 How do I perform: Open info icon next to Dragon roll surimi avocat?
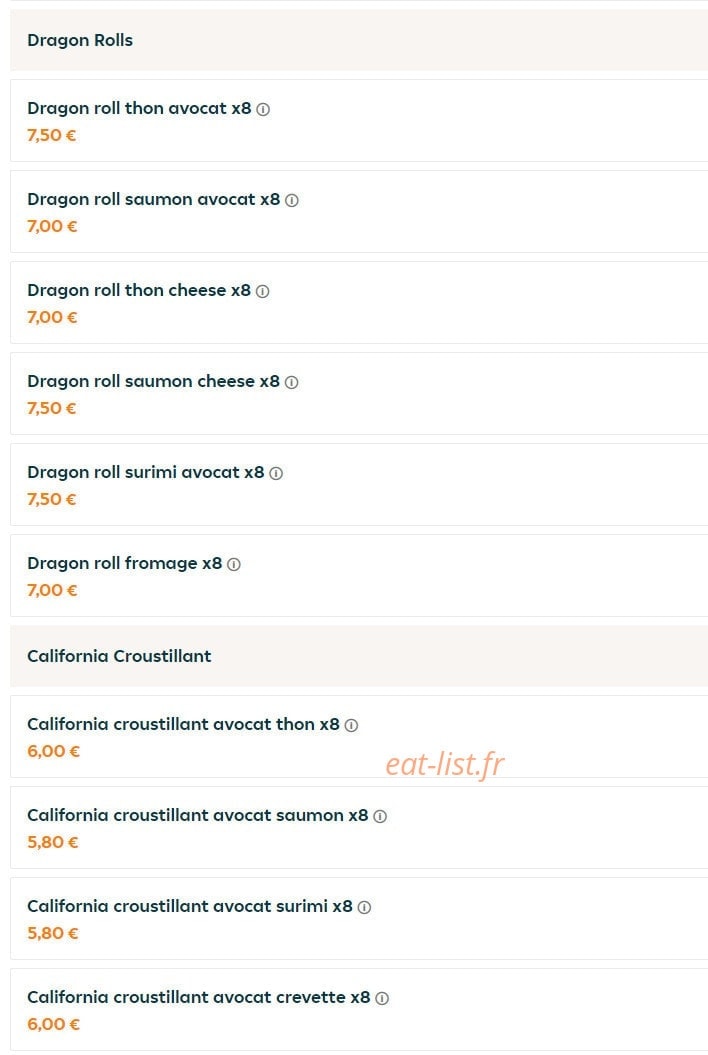click(276, 473)
